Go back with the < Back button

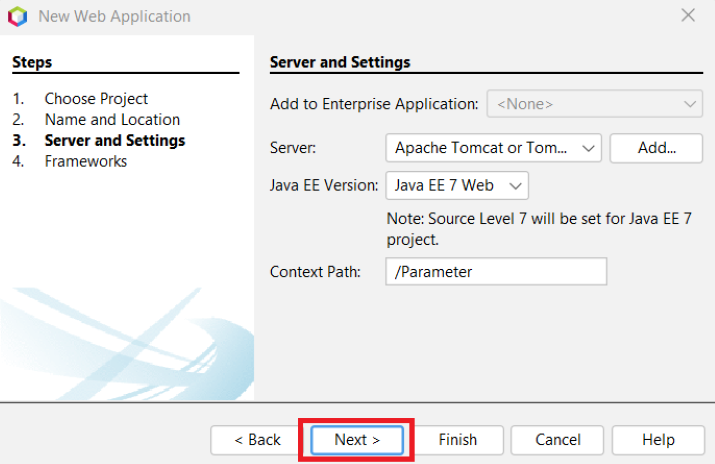point(257,440)
